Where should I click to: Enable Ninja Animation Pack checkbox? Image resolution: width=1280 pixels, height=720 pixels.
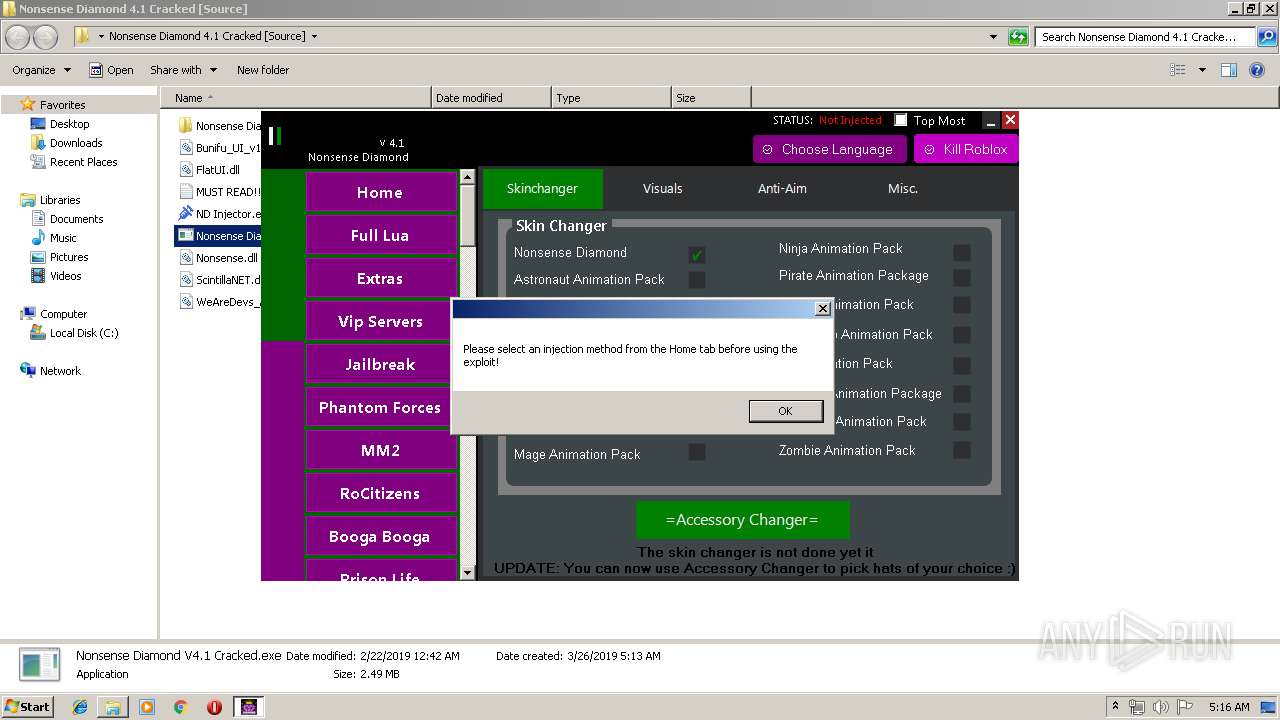tap(962, 252)
